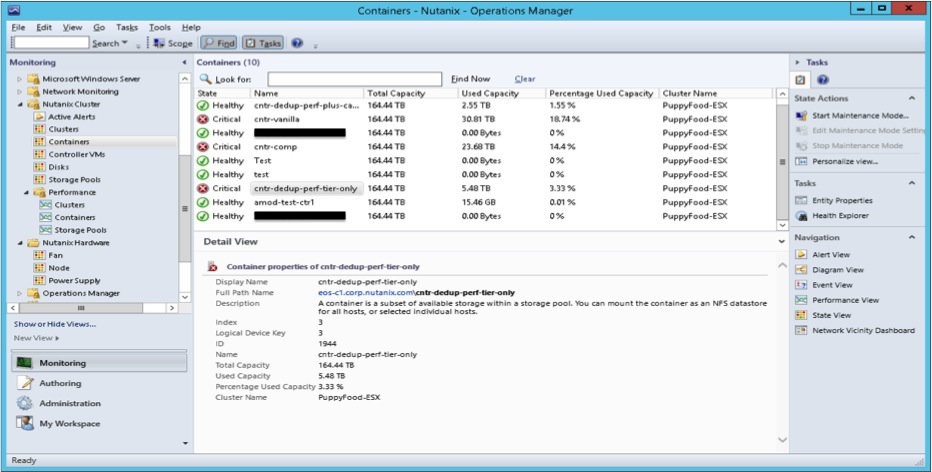Collapse the State Actions section
This screenshot has width=932, height=472.
click(x=912, y=99)
